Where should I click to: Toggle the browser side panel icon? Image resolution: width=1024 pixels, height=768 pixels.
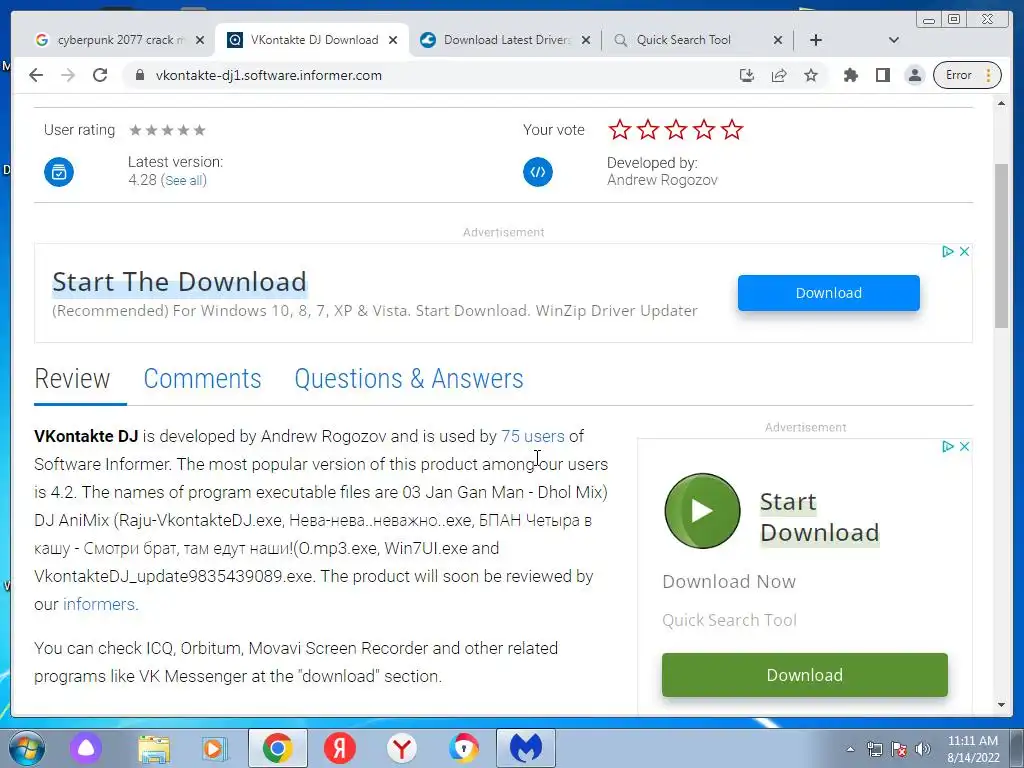point(883,75)
